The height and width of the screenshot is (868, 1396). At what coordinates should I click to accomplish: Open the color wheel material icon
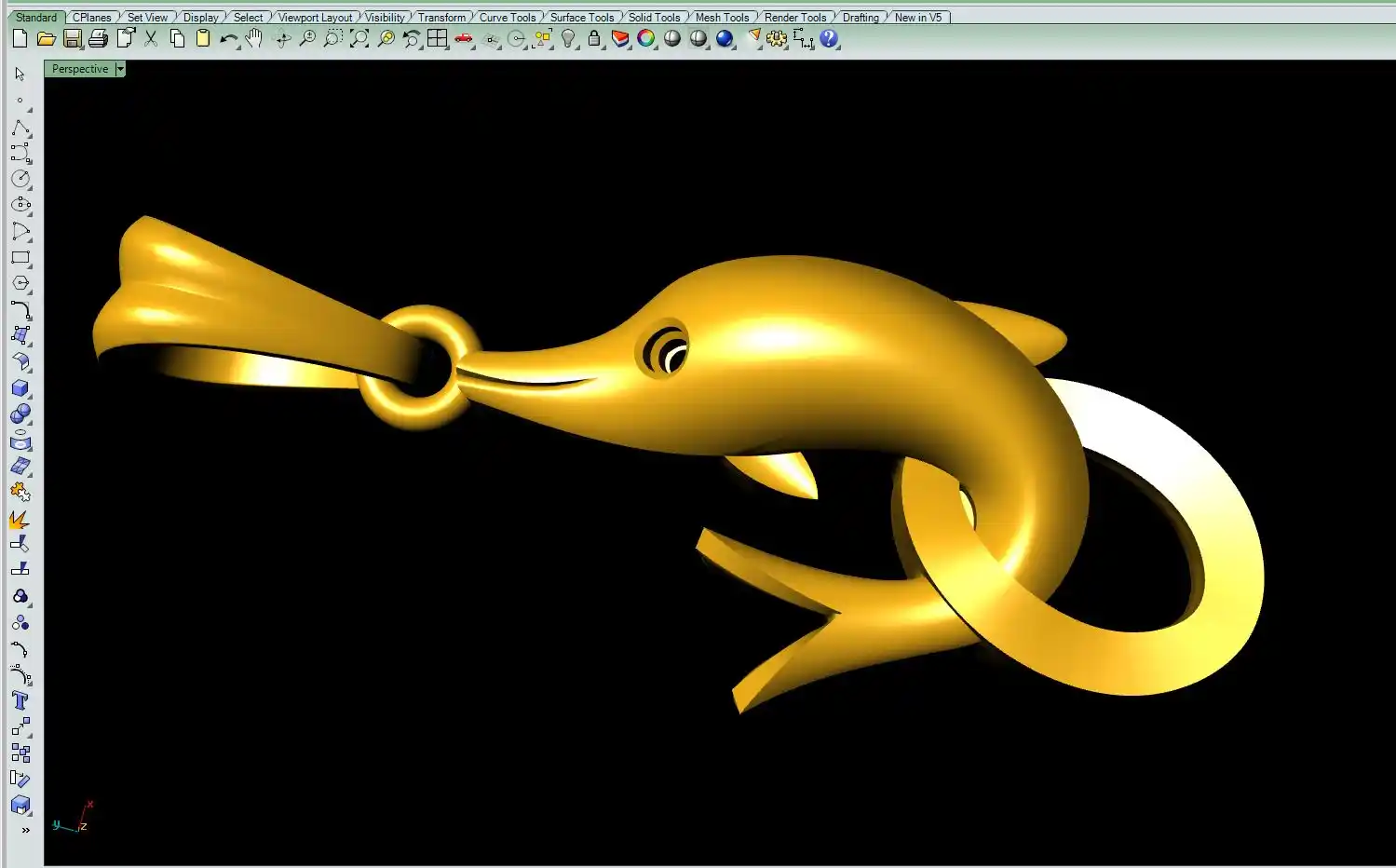646,39
